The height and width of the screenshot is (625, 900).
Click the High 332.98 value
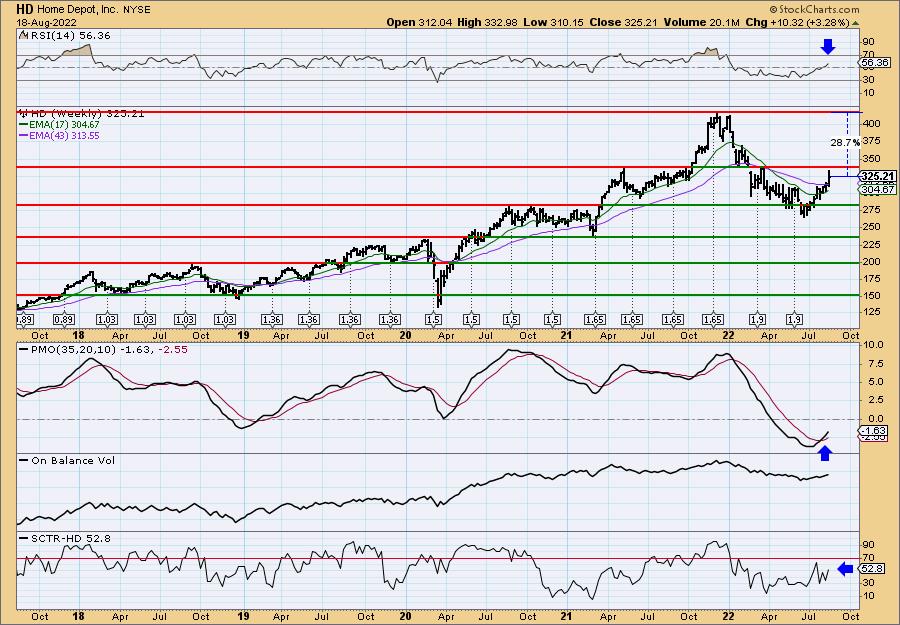[487, 22]
